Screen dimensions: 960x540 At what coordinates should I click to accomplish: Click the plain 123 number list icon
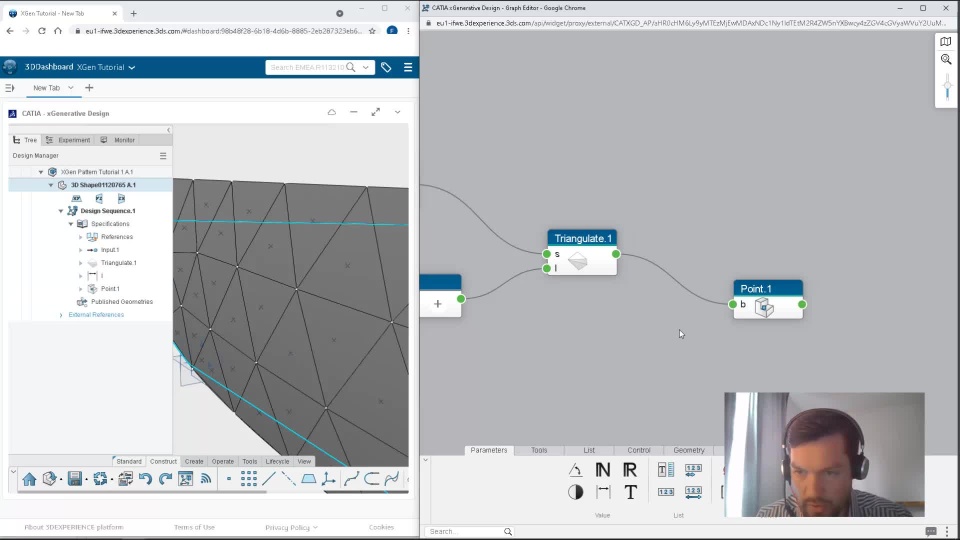point(666,492)
